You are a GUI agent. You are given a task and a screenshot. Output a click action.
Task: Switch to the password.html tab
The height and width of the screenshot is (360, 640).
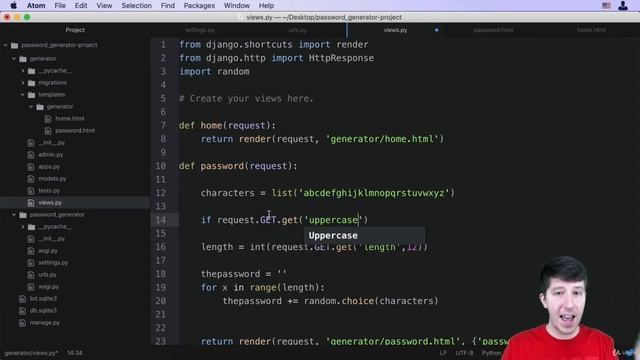point(493,30)
